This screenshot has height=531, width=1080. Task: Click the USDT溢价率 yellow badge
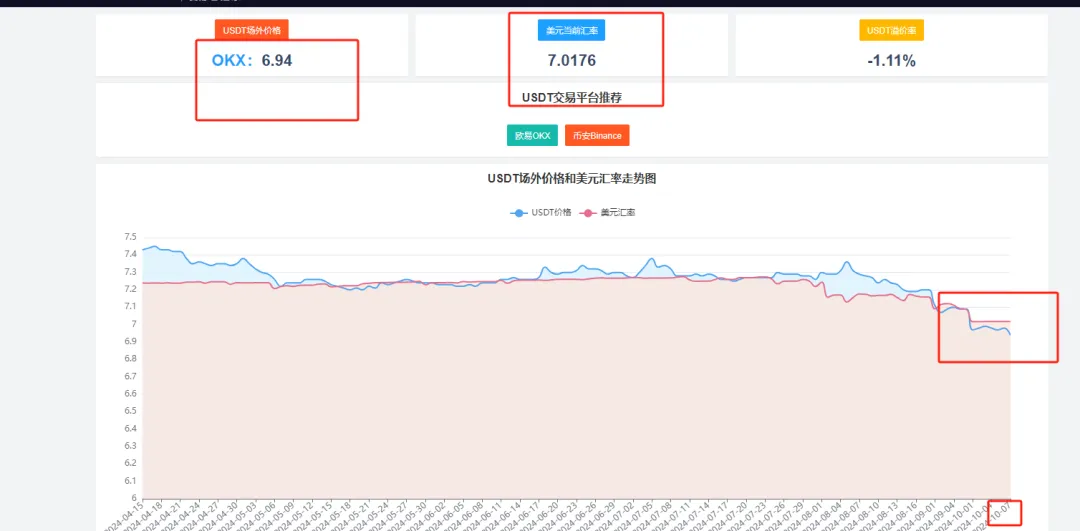pos(891,30)
